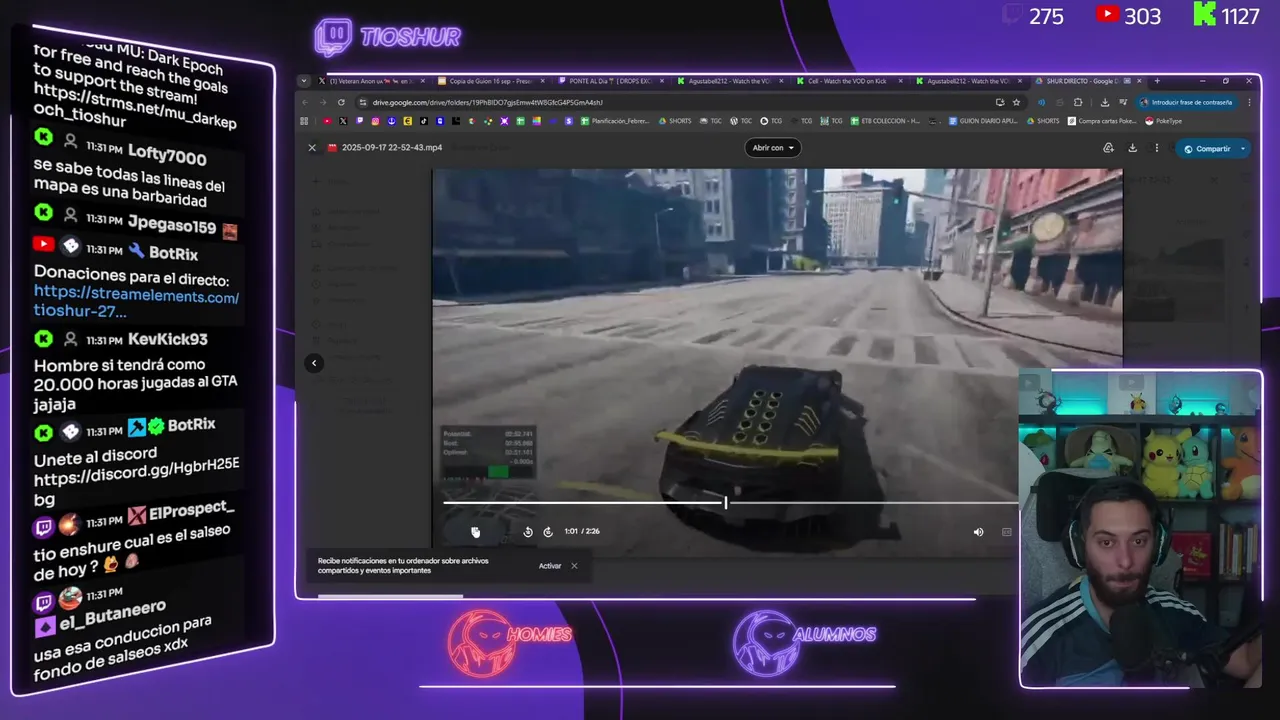The height and width of the screenshot is (720, 1280).
Task: Open Instagram bookmark icon
Action: (375, 121)
